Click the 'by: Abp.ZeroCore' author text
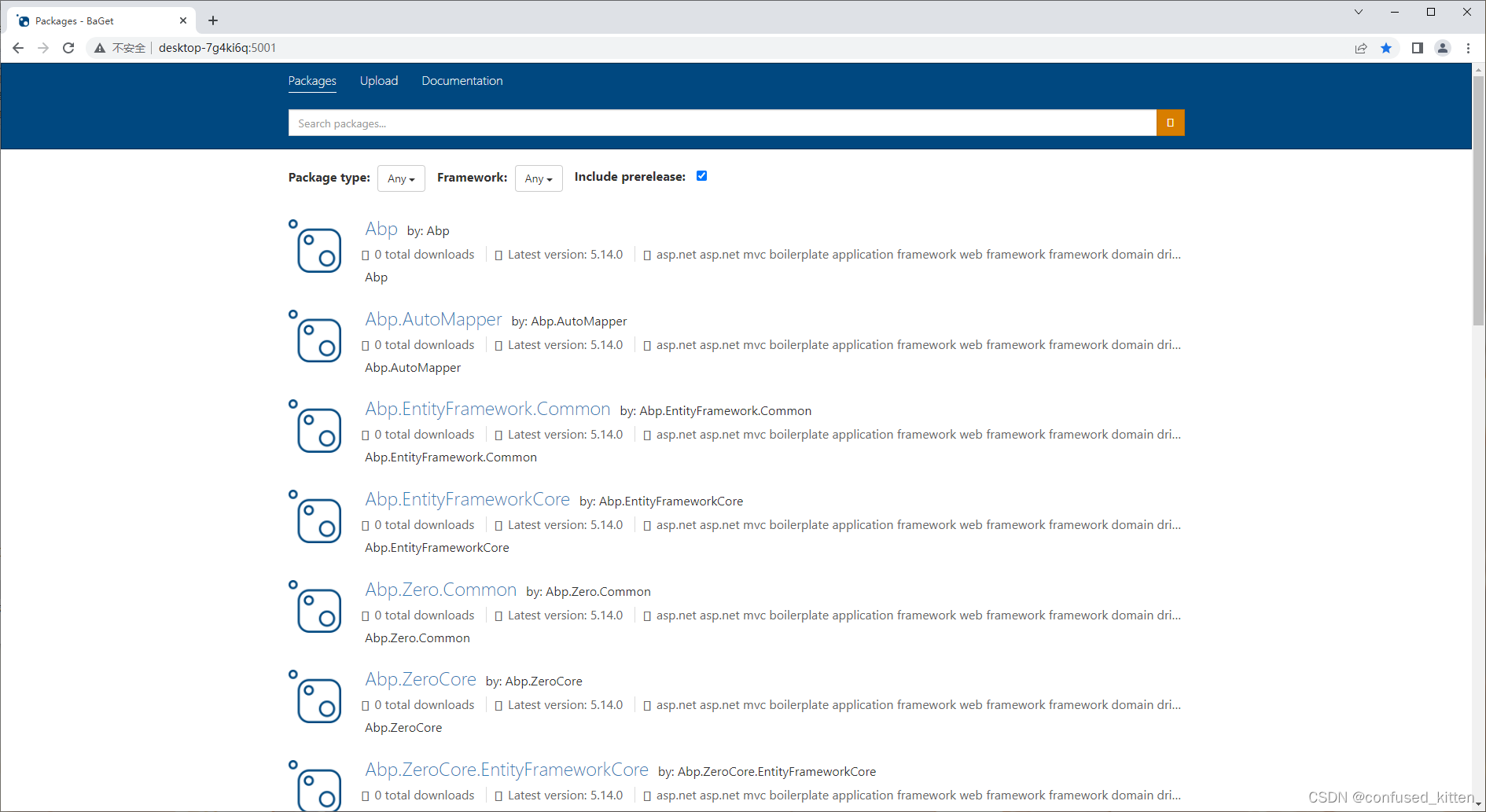 click(x=534, y=682)
